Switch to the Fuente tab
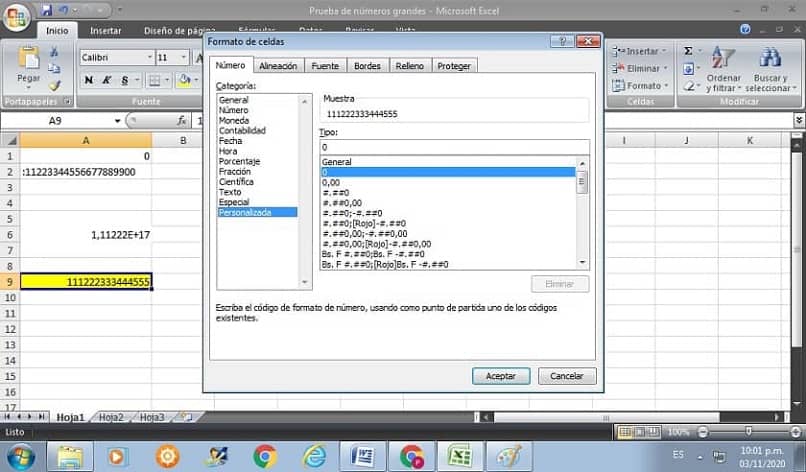Screen dimensions: 806x472 click(325, 66)
